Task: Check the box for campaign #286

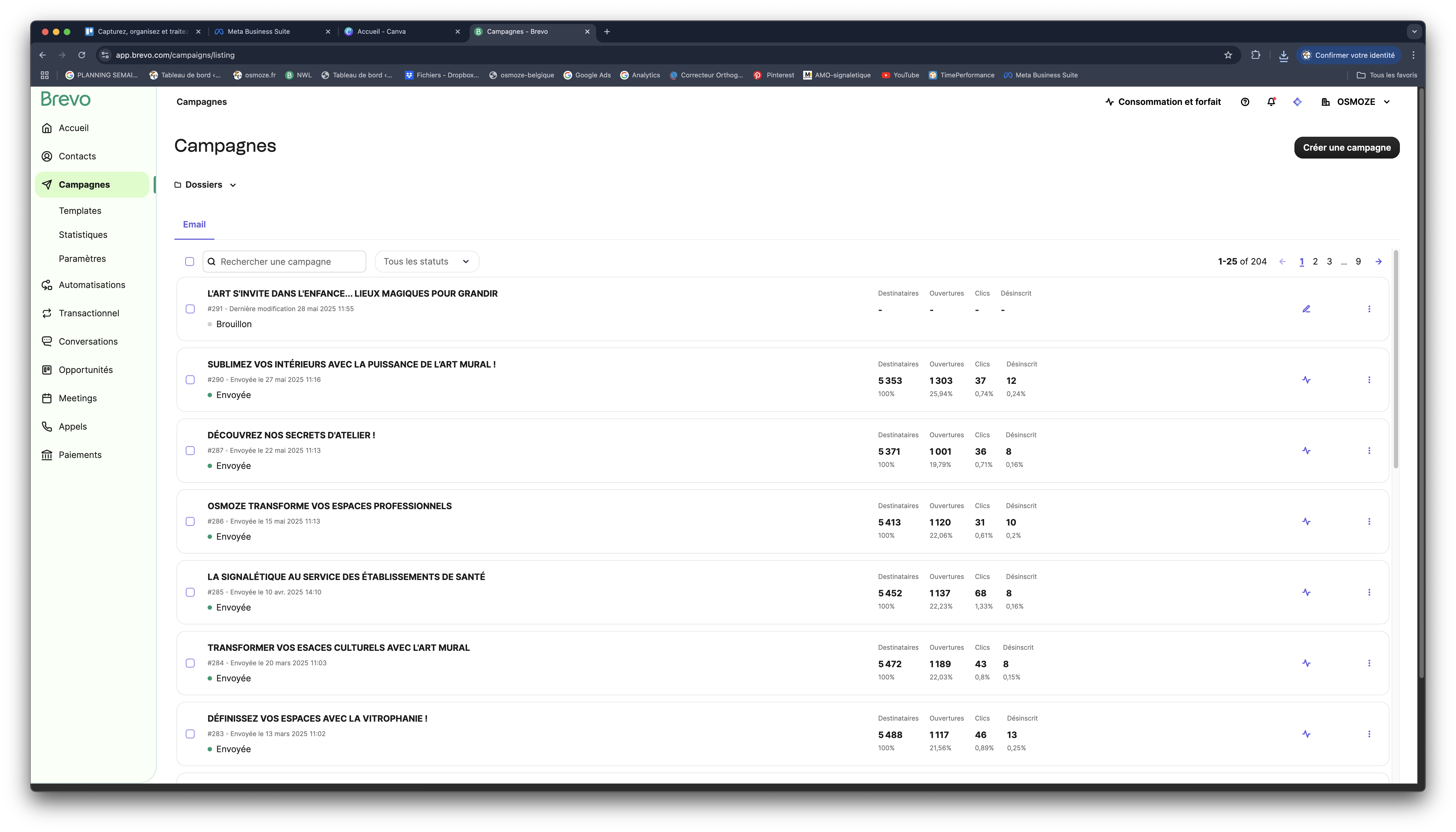Action: (190, 522)
